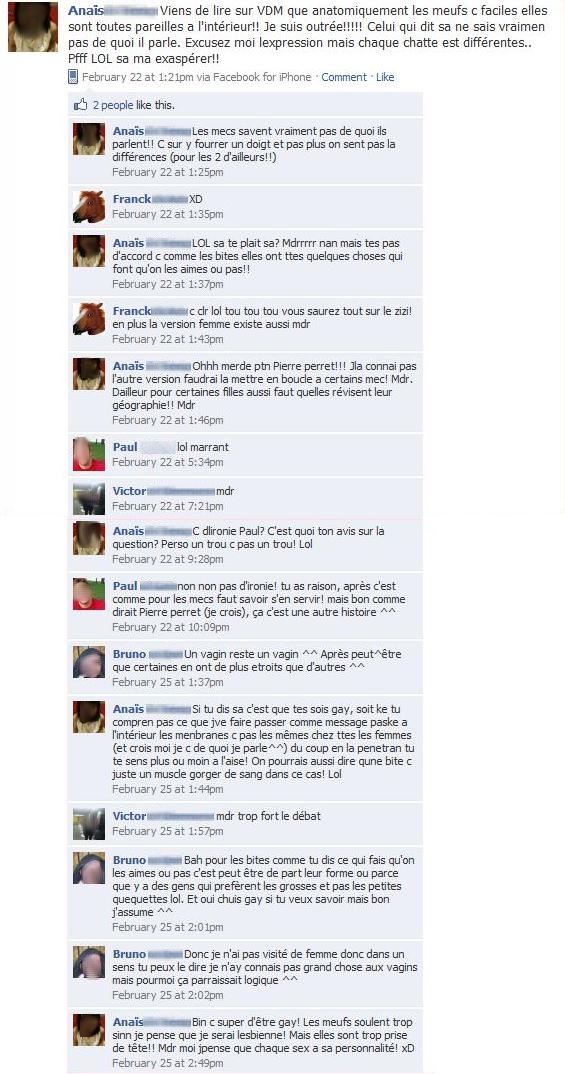Click the Franck name link on the 'XD' comment
Screen dimensions: 565x1074
point(131,199)
